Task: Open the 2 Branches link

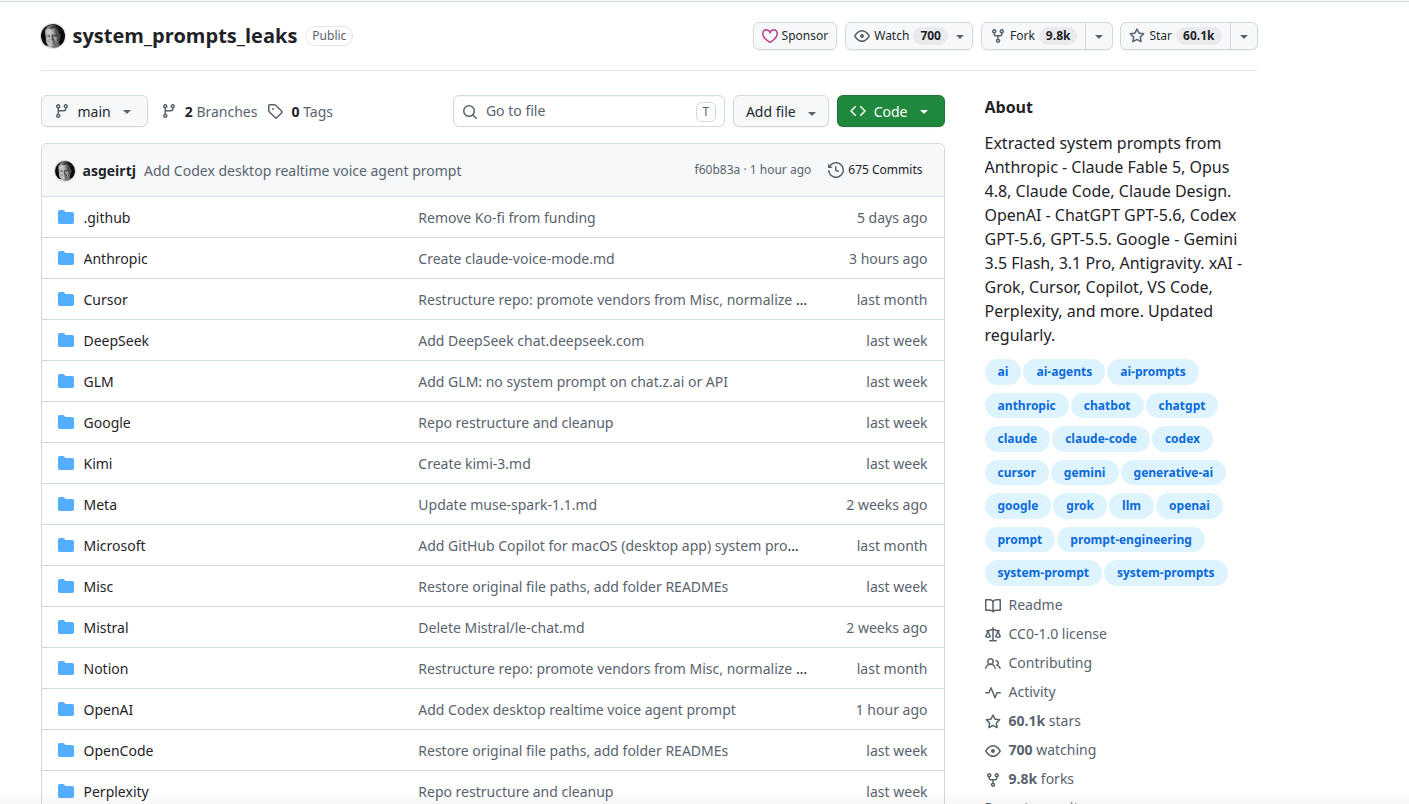Action: (209, 112)
